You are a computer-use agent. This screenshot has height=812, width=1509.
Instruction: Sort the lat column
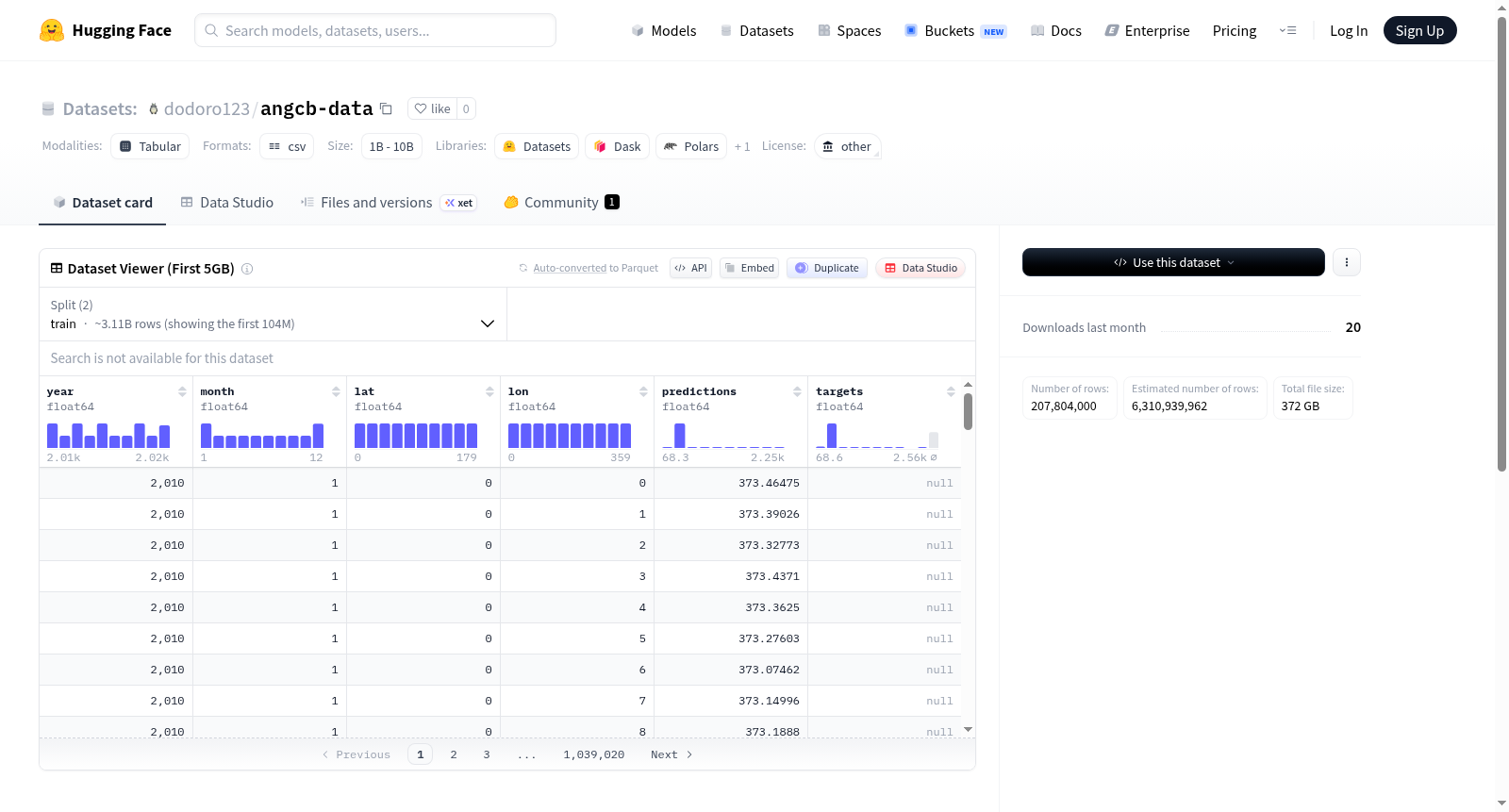point(489,391)
